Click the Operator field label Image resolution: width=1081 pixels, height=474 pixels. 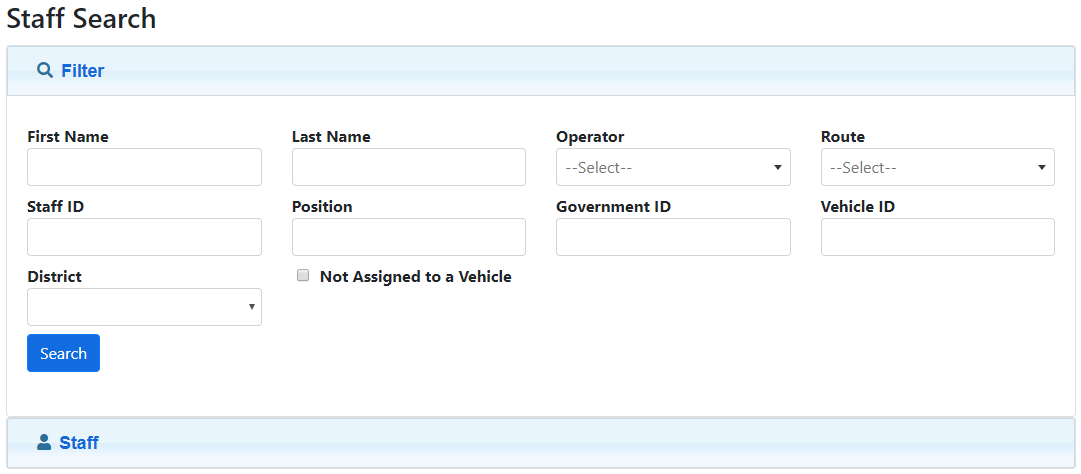click(590, 137)
